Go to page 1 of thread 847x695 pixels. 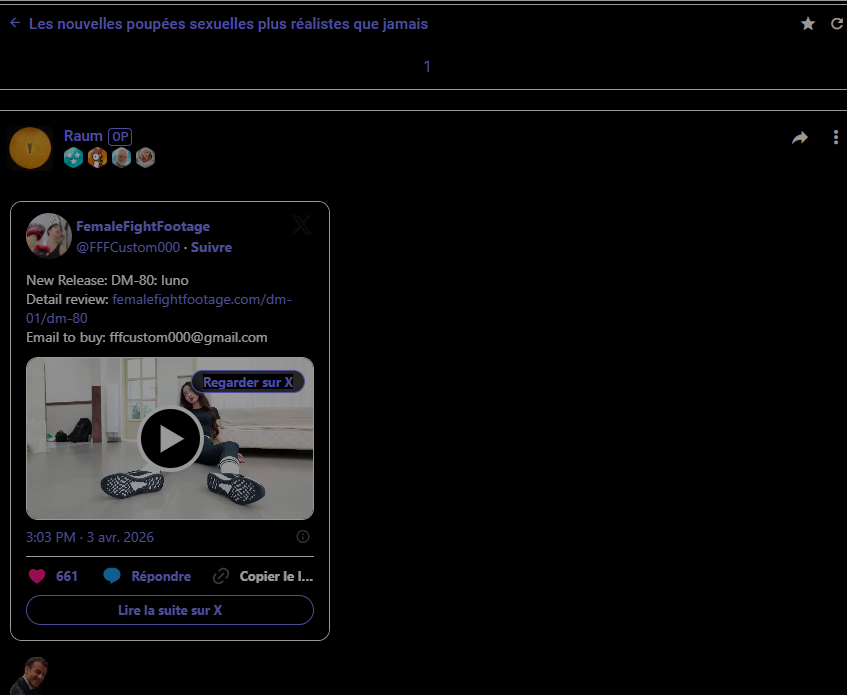click(427, 67)
